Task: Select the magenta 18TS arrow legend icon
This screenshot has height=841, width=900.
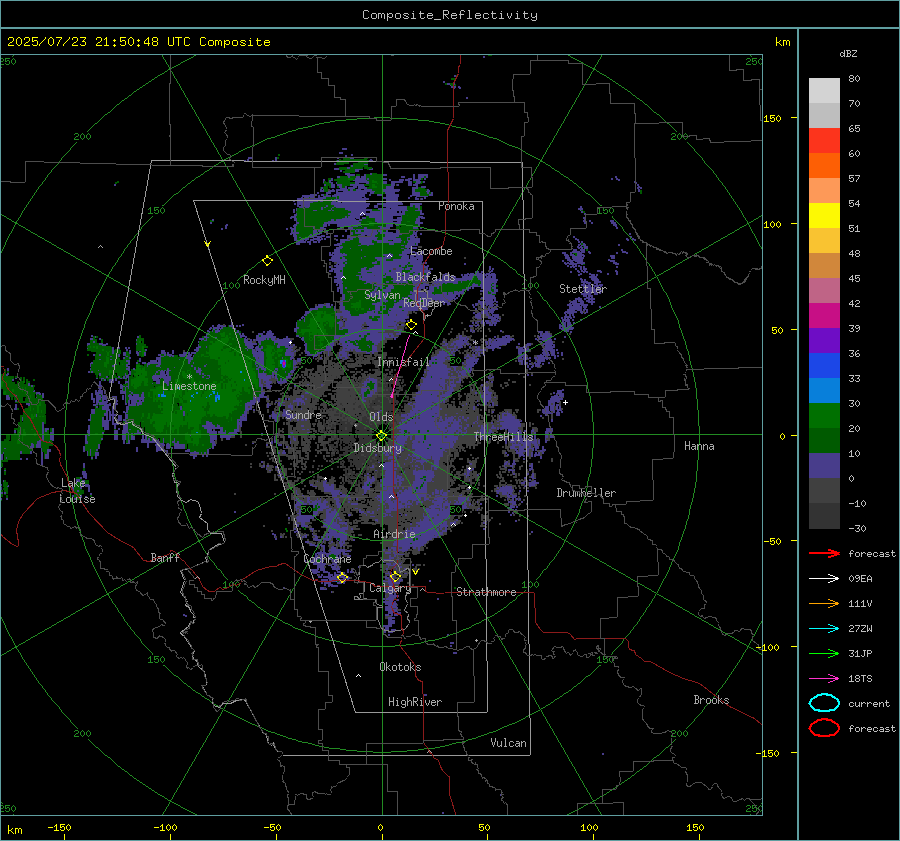Action: coord(824,679)
